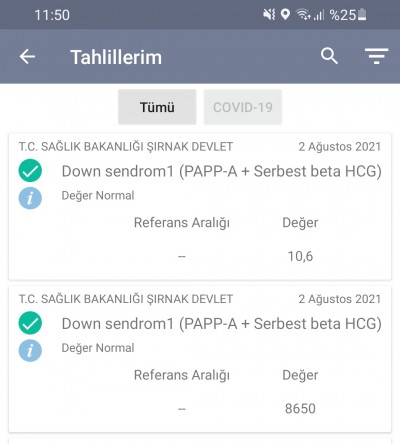Tap info icon on second test result

coord(30,350)
